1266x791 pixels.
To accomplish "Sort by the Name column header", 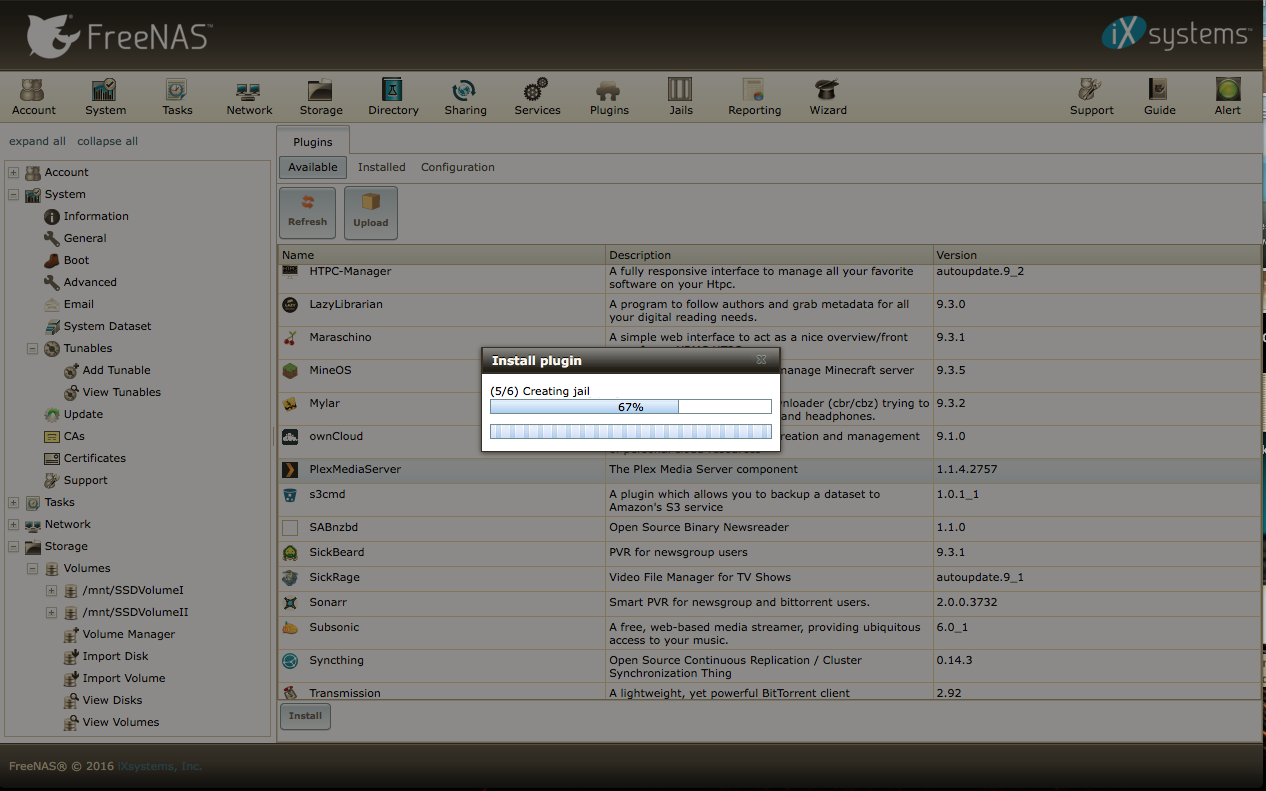I will pyautogui.click(x=442, y=255).
